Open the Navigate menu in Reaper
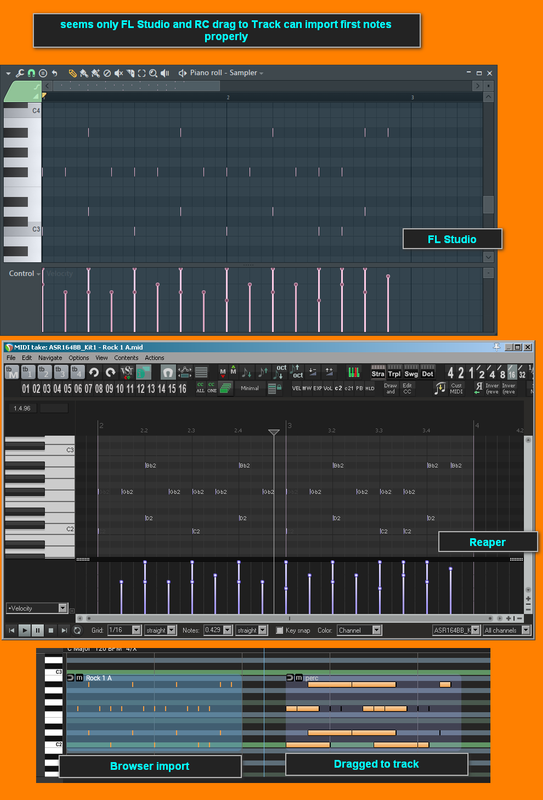This screenshot has width=543, height=800. [x=50, y=358]
